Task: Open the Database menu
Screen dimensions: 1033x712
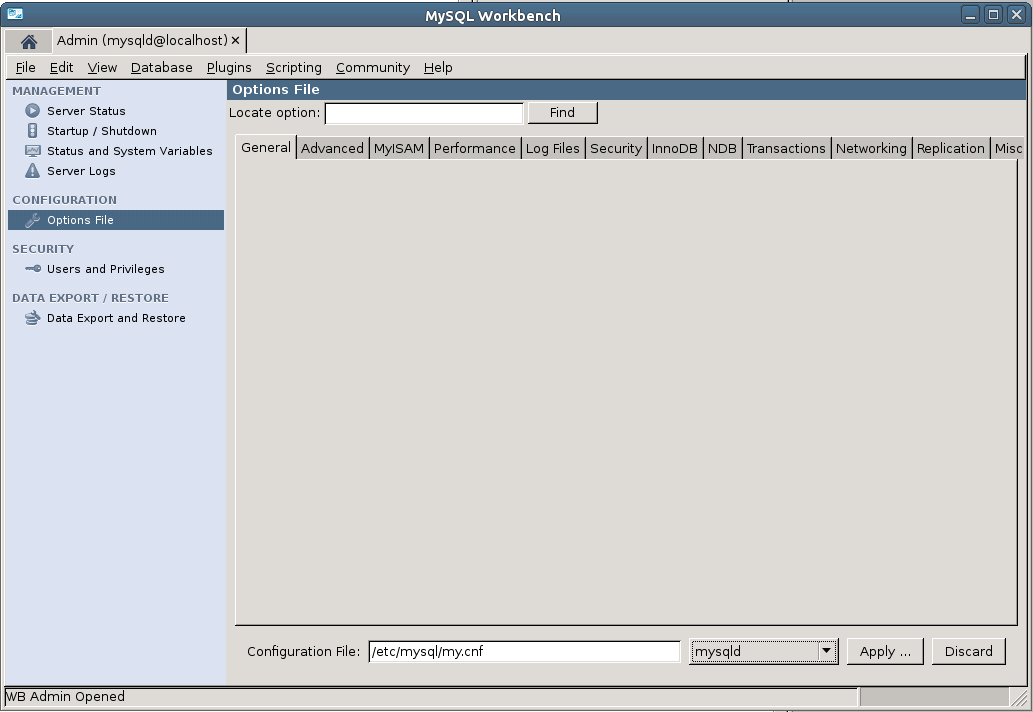Action: pyautogui.click(x=161, y=67)
